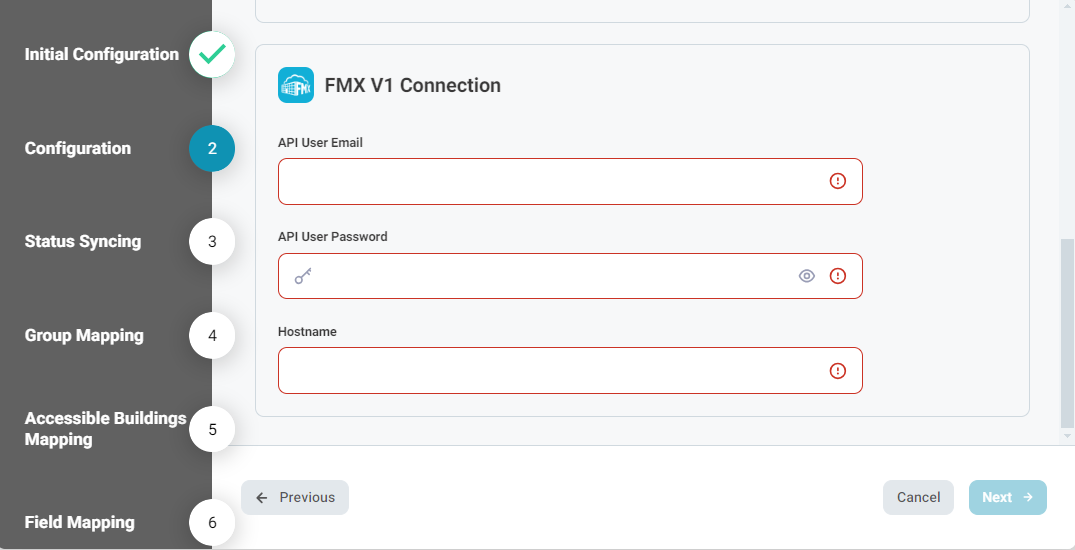Open the Initial Configuration step label
The height and width of the screenshot is (550, 1075).
(x=101, y=54)
